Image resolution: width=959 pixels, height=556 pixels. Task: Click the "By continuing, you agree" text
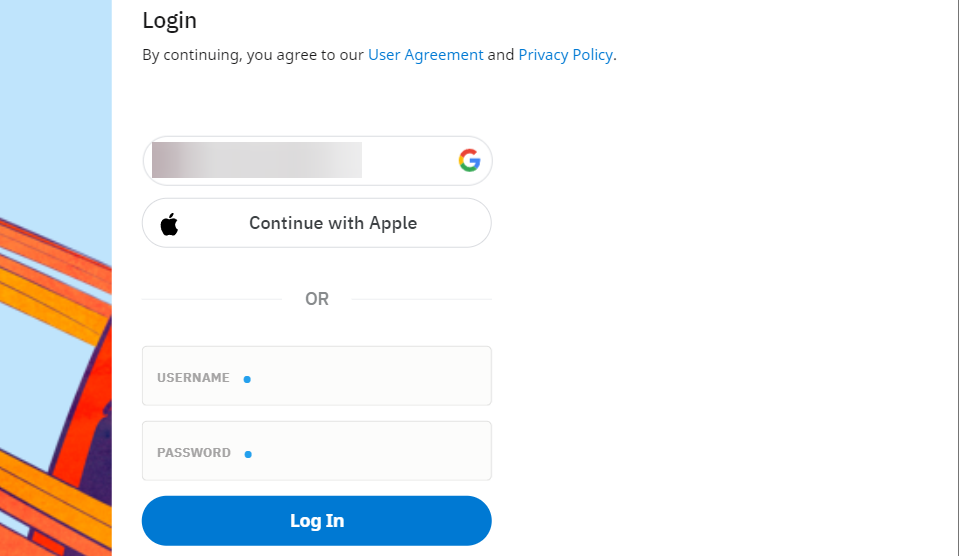coord(252,55)
